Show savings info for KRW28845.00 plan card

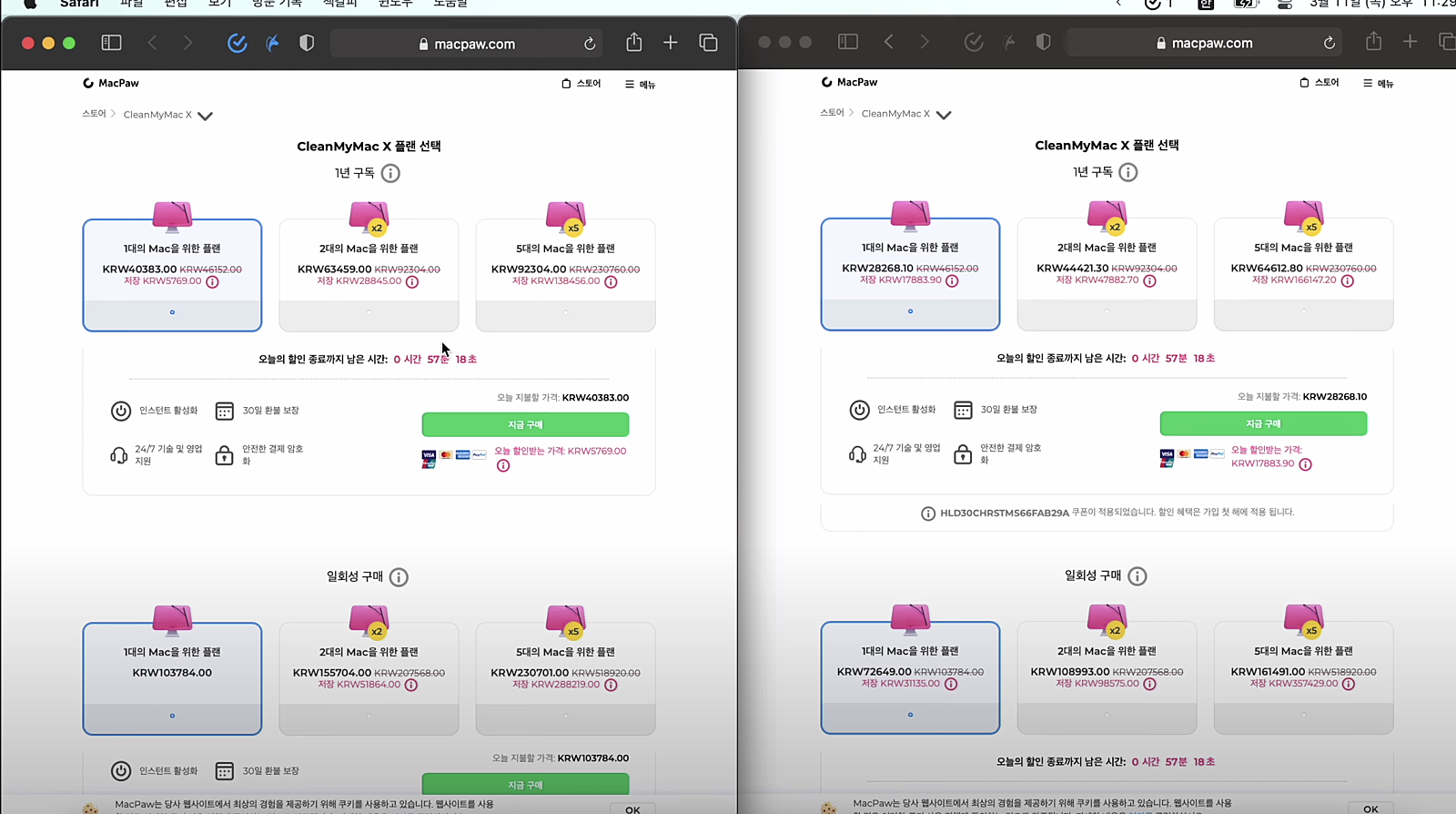coord(412,282)
